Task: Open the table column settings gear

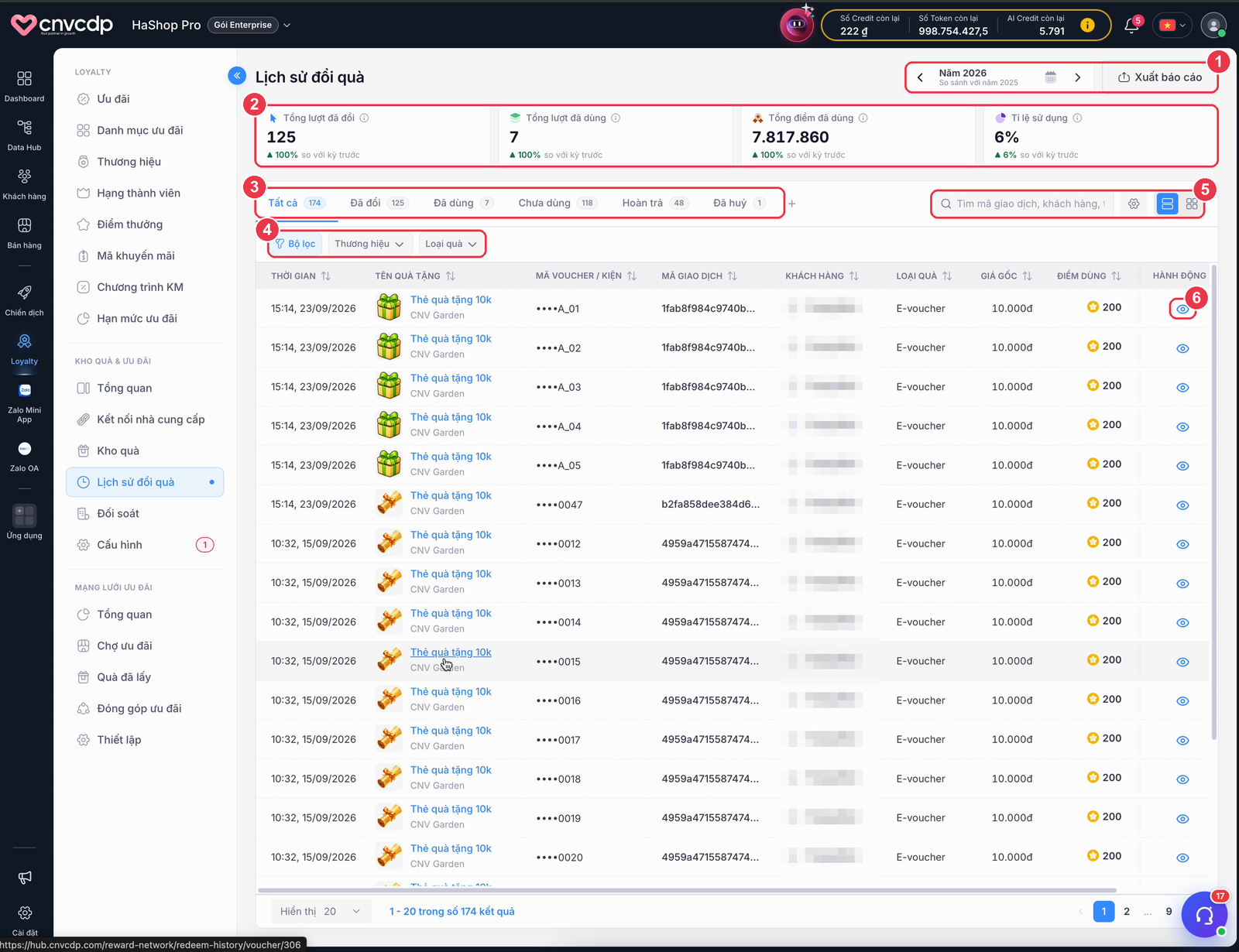Action: (x=1134, y=204)
